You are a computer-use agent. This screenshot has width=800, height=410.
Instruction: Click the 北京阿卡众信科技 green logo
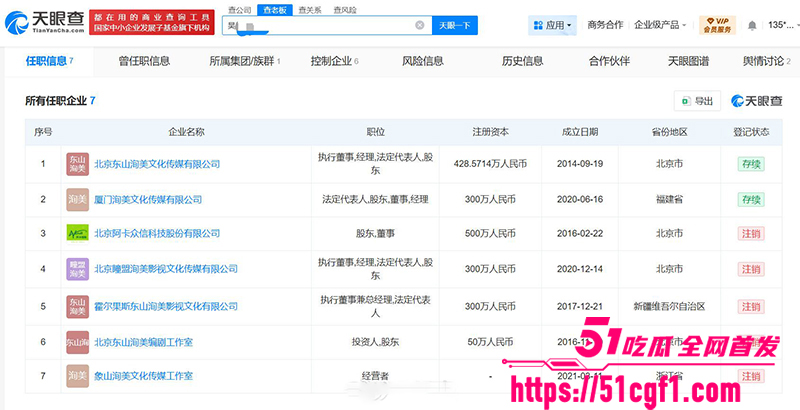[78, 233]
